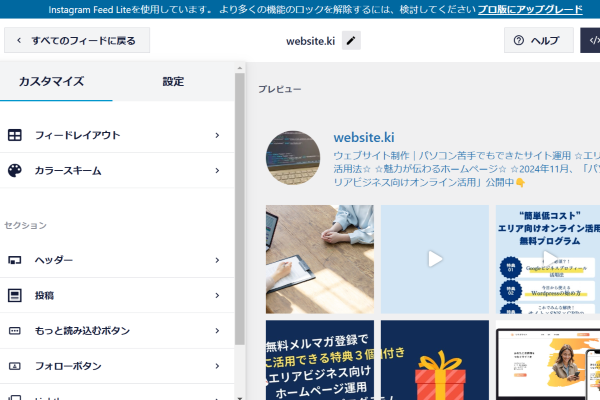Click the embed code button icon

(594, 40)
